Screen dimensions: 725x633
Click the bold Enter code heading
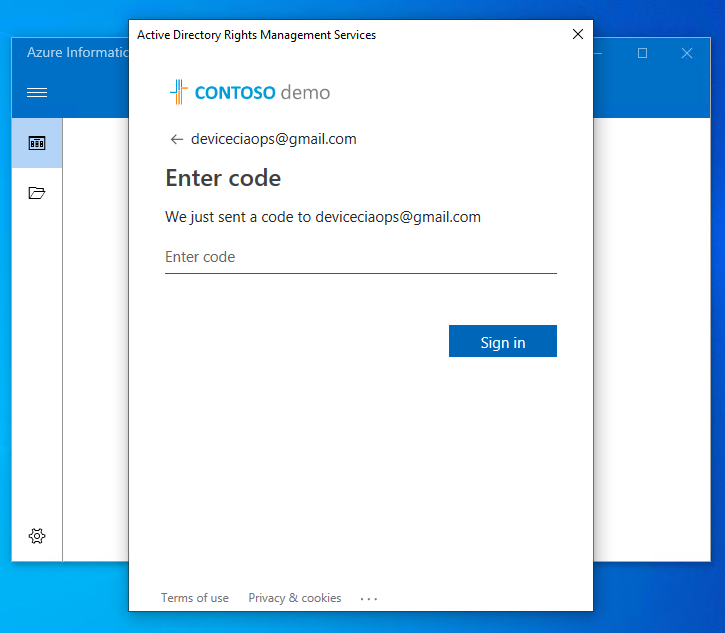click(223, 178)
